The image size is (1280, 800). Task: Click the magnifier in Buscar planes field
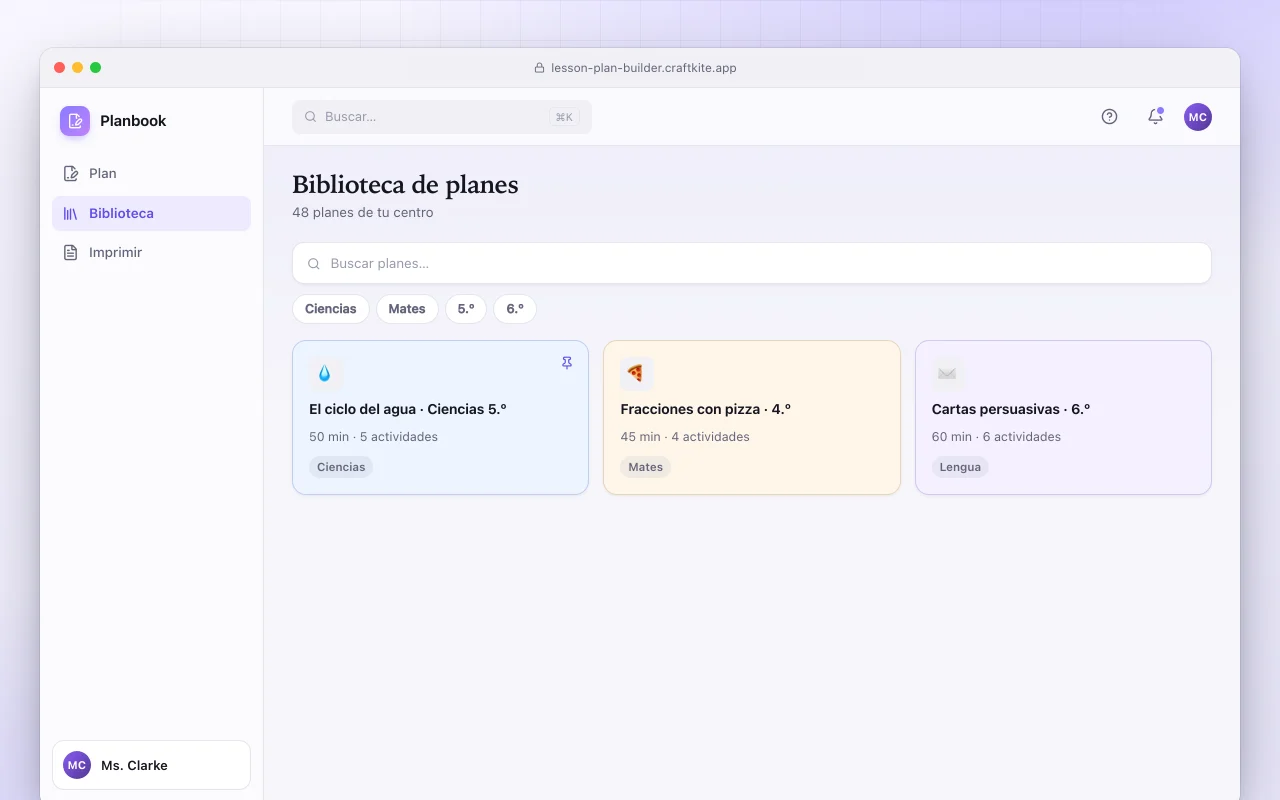(x=314, y=264)
